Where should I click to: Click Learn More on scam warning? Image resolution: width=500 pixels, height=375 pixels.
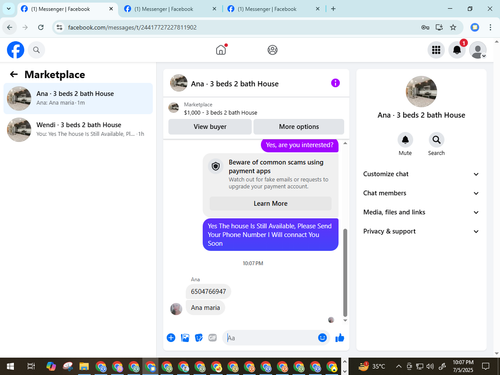[x=270, y=203]
